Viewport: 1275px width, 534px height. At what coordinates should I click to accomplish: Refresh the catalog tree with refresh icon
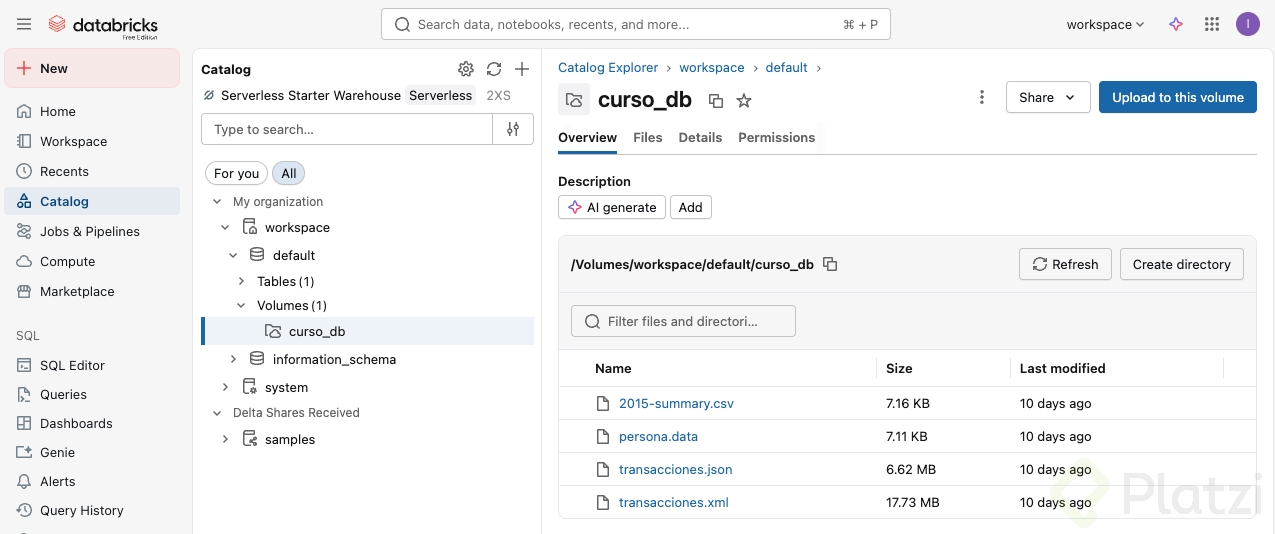point(494,69)
